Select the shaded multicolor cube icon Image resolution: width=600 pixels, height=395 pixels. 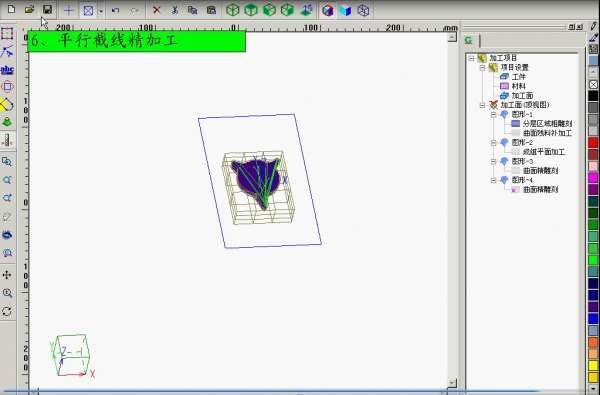328,10
